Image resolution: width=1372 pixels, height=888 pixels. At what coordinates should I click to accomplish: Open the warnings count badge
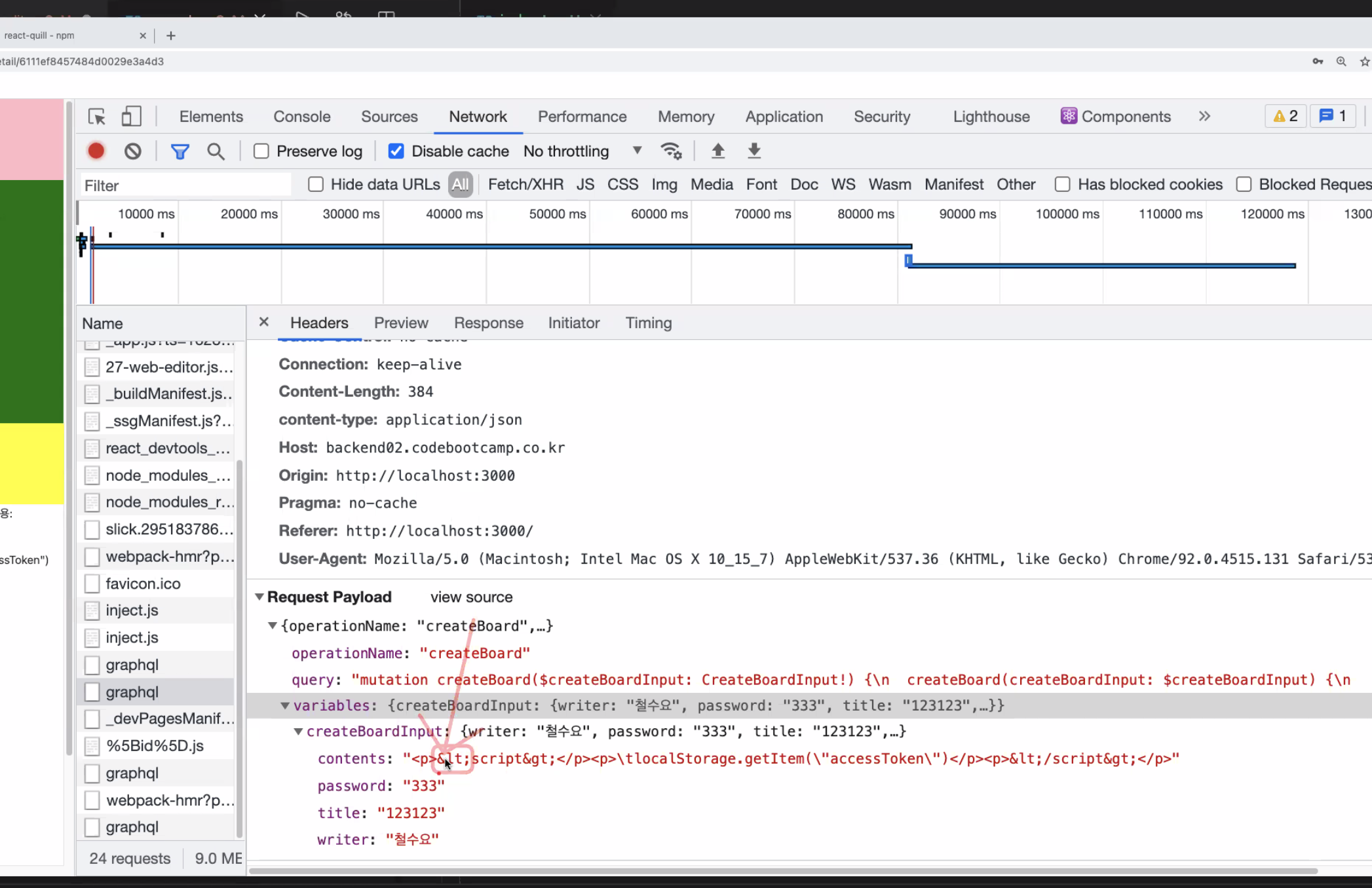click(1285, 117)
